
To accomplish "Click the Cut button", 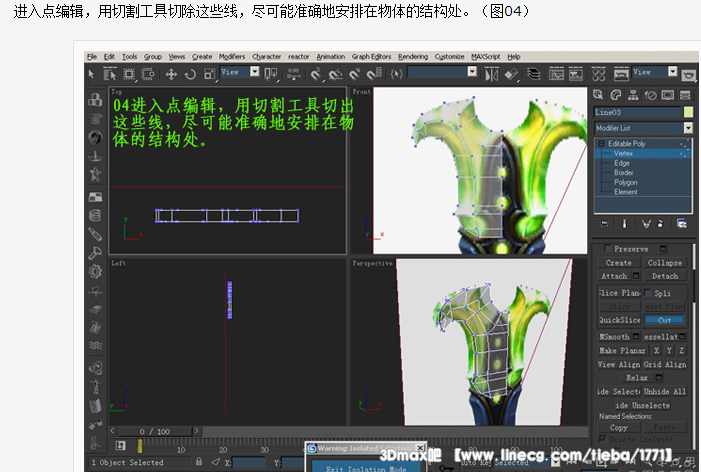I will click(664, 320).
